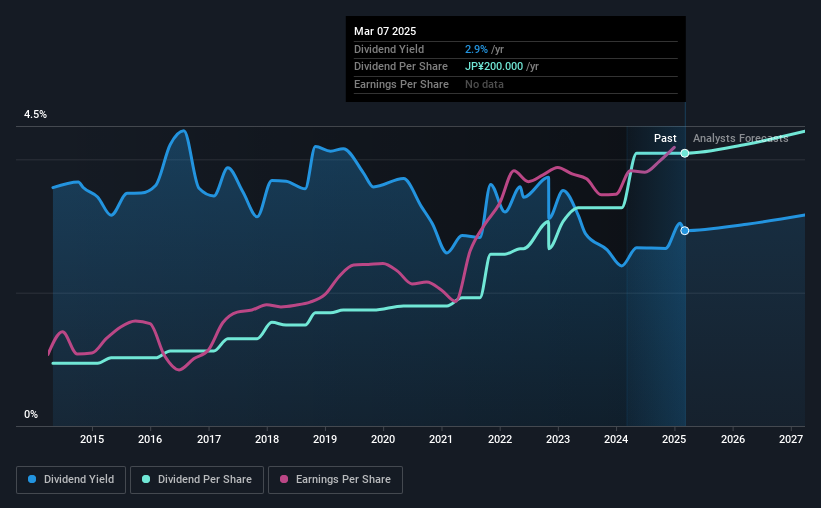Click the 2020 x-axis label
This screenshot has width=821, height=508.
click(x=383, y=439)
